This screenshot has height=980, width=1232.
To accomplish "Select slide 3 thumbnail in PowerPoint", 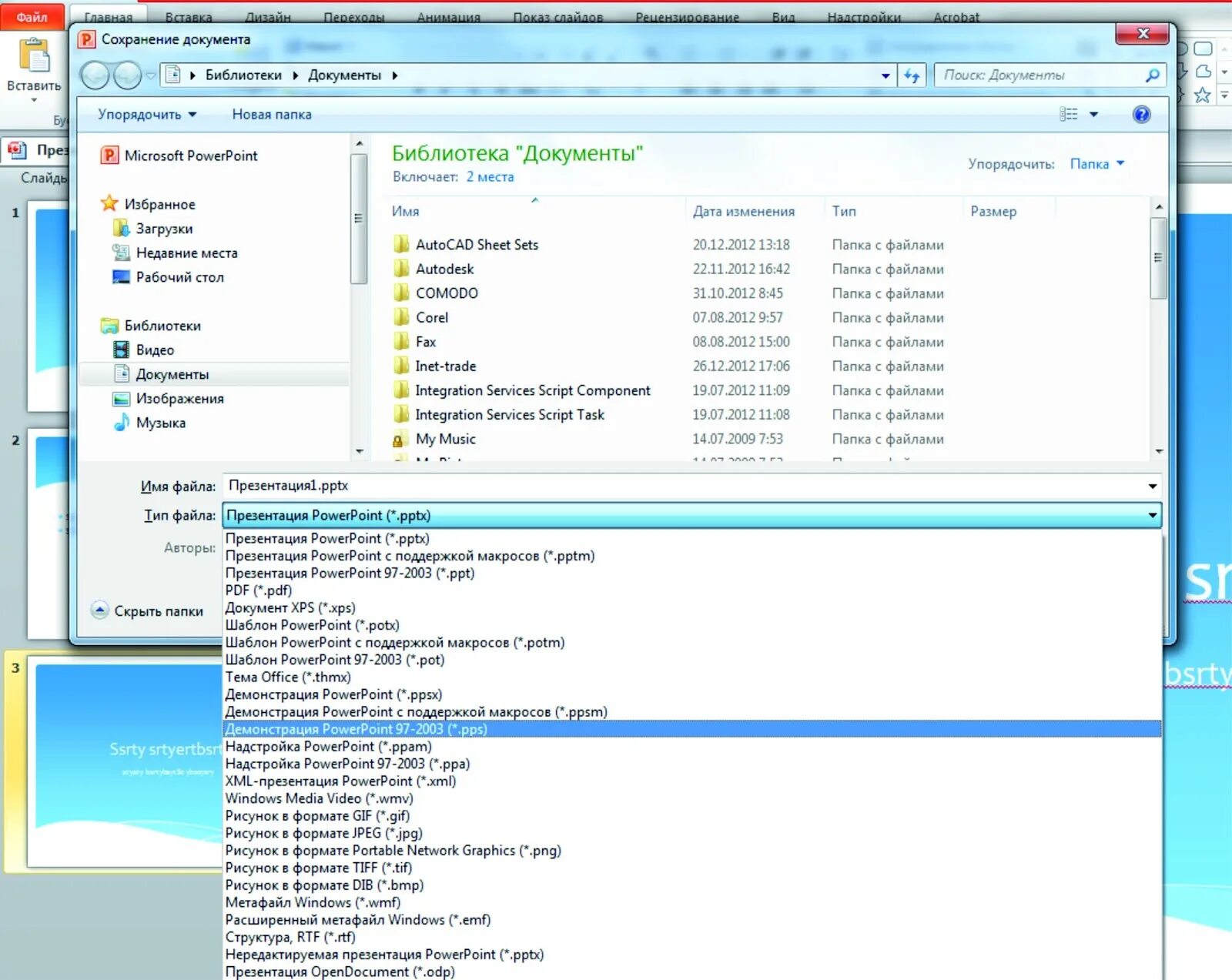I will click(126, 764).
